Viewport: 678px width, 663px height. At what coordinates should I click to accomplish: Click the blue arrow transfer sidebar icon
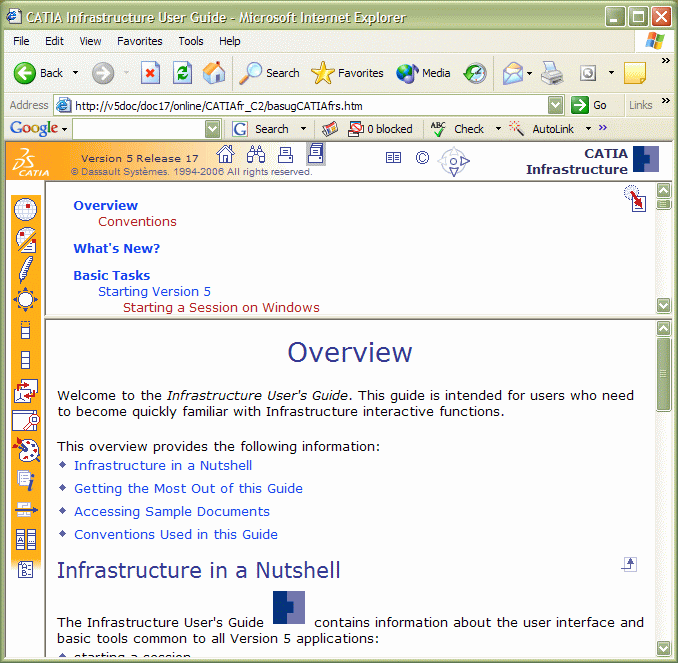26,509
